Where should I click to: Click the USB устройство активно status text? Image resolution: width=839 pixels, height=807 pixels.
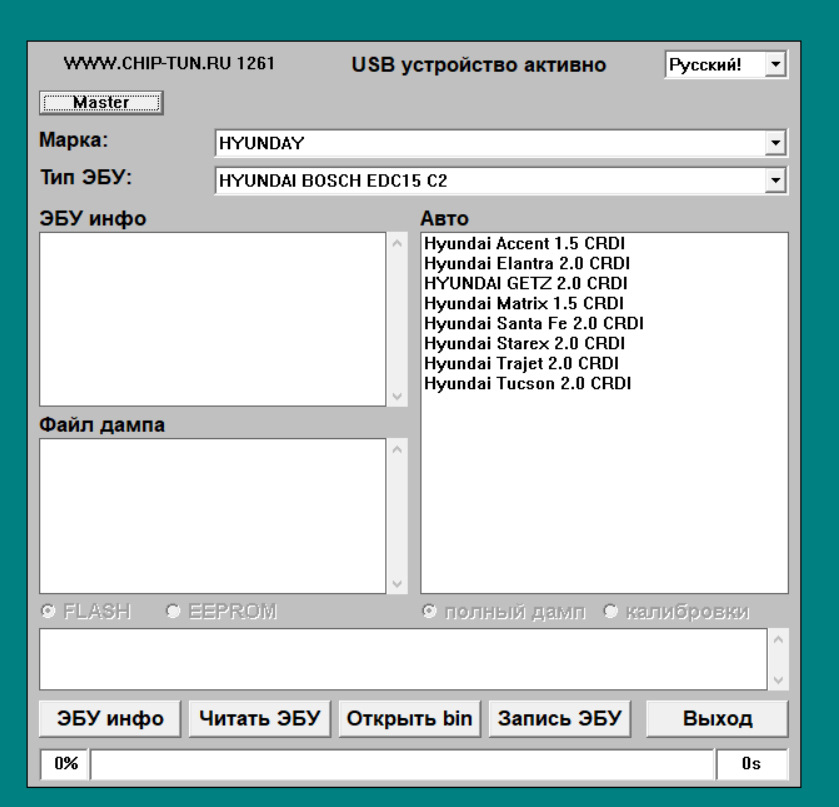click(478, 65)
